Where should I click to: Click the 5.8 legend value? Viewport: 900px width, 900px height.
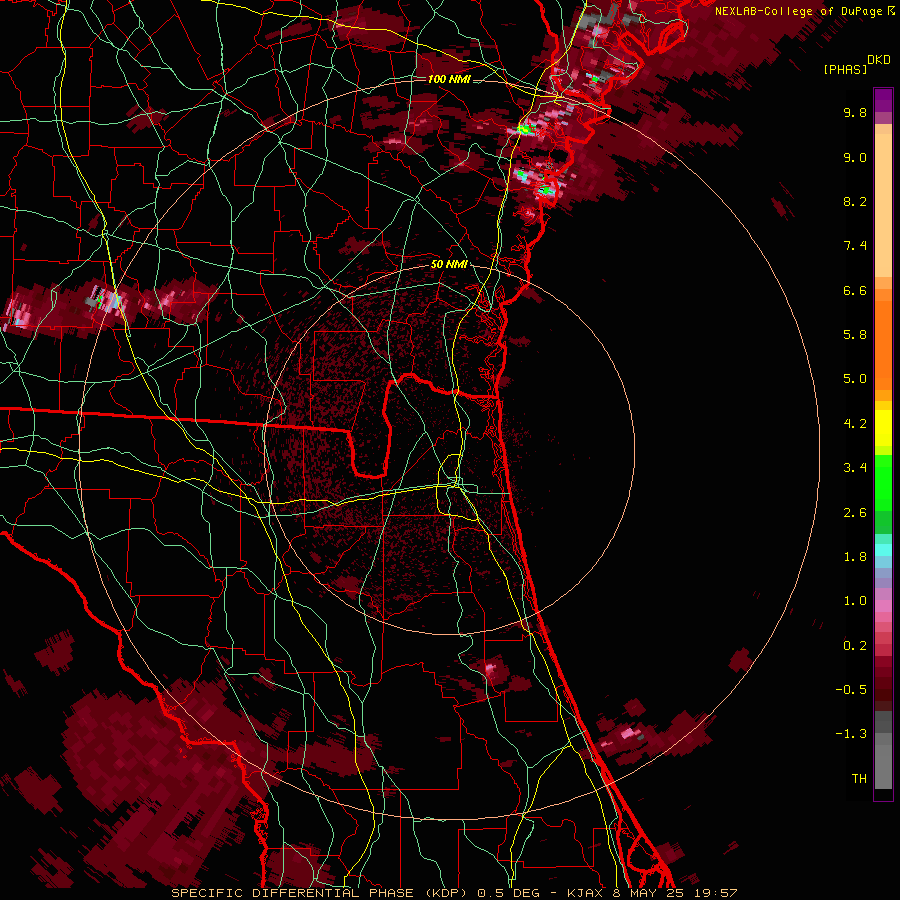(855, 335)
